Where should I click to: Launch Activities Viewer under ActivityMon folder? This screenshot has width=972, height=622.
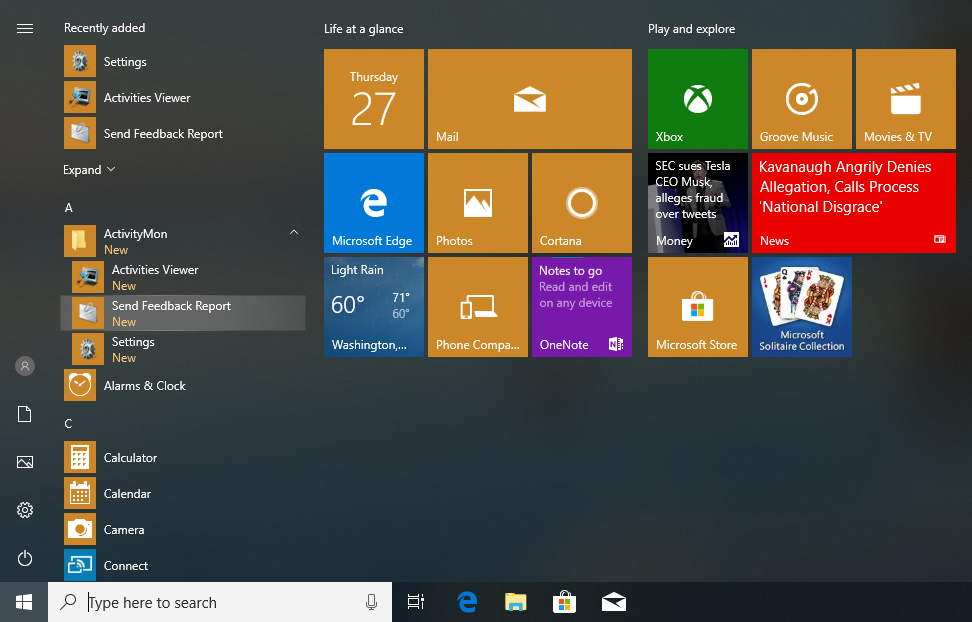click(x=184, y=277)
